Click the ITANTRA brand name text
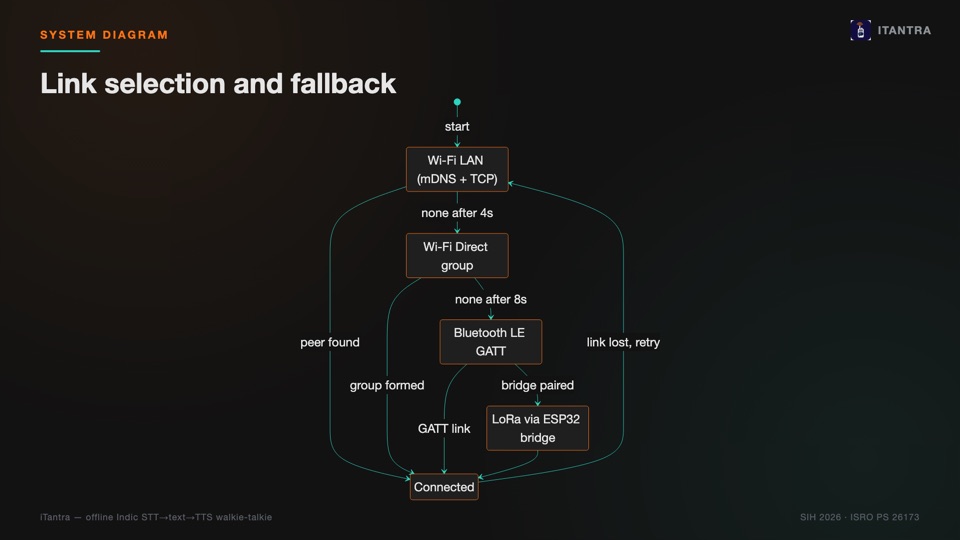960x540 pixels. pos(904,31)
